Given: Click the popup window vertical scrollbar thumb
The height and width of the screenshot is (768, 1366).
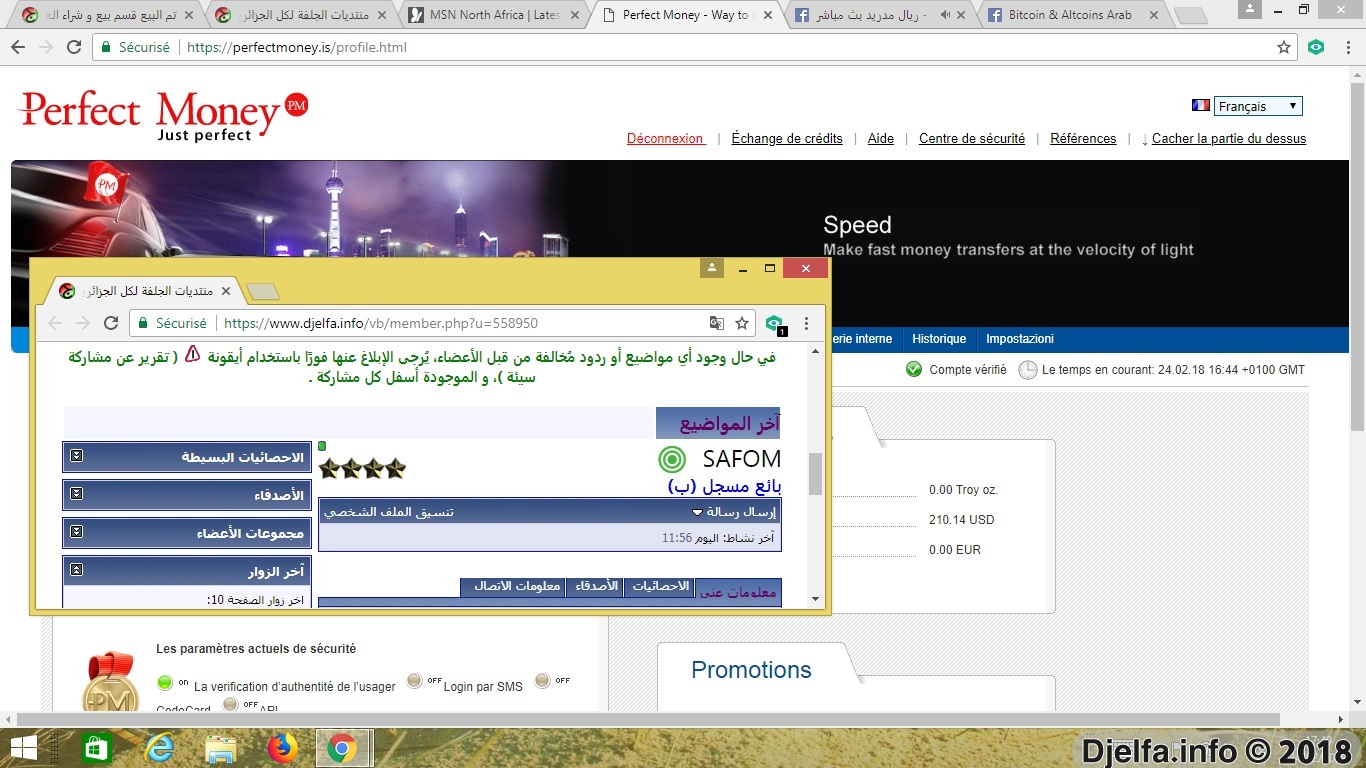Looking at the screenshot, I should [x=815, y=473].
